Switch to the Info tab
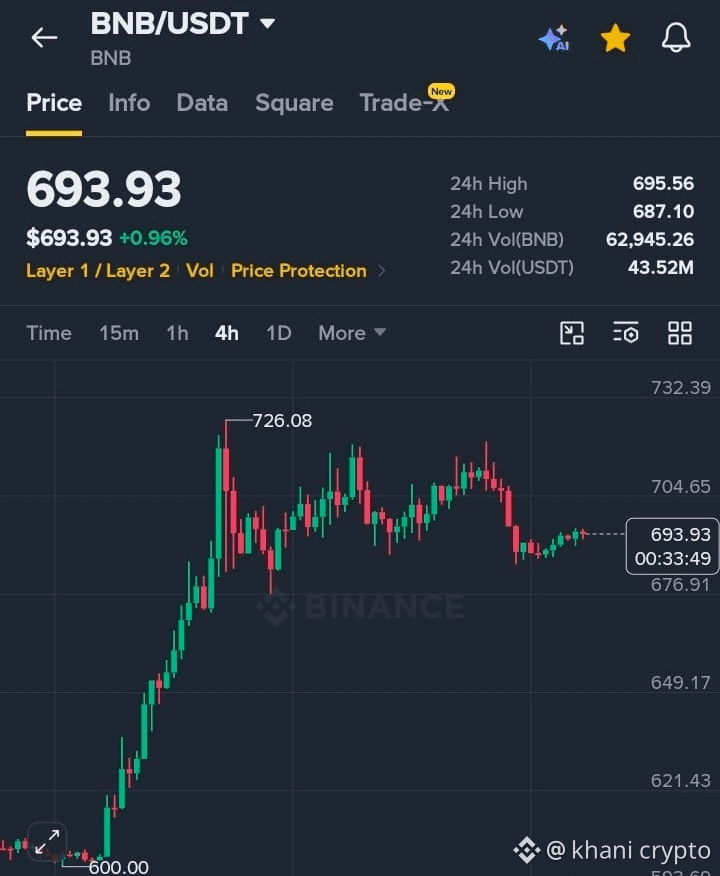 [x=129, y=103]
